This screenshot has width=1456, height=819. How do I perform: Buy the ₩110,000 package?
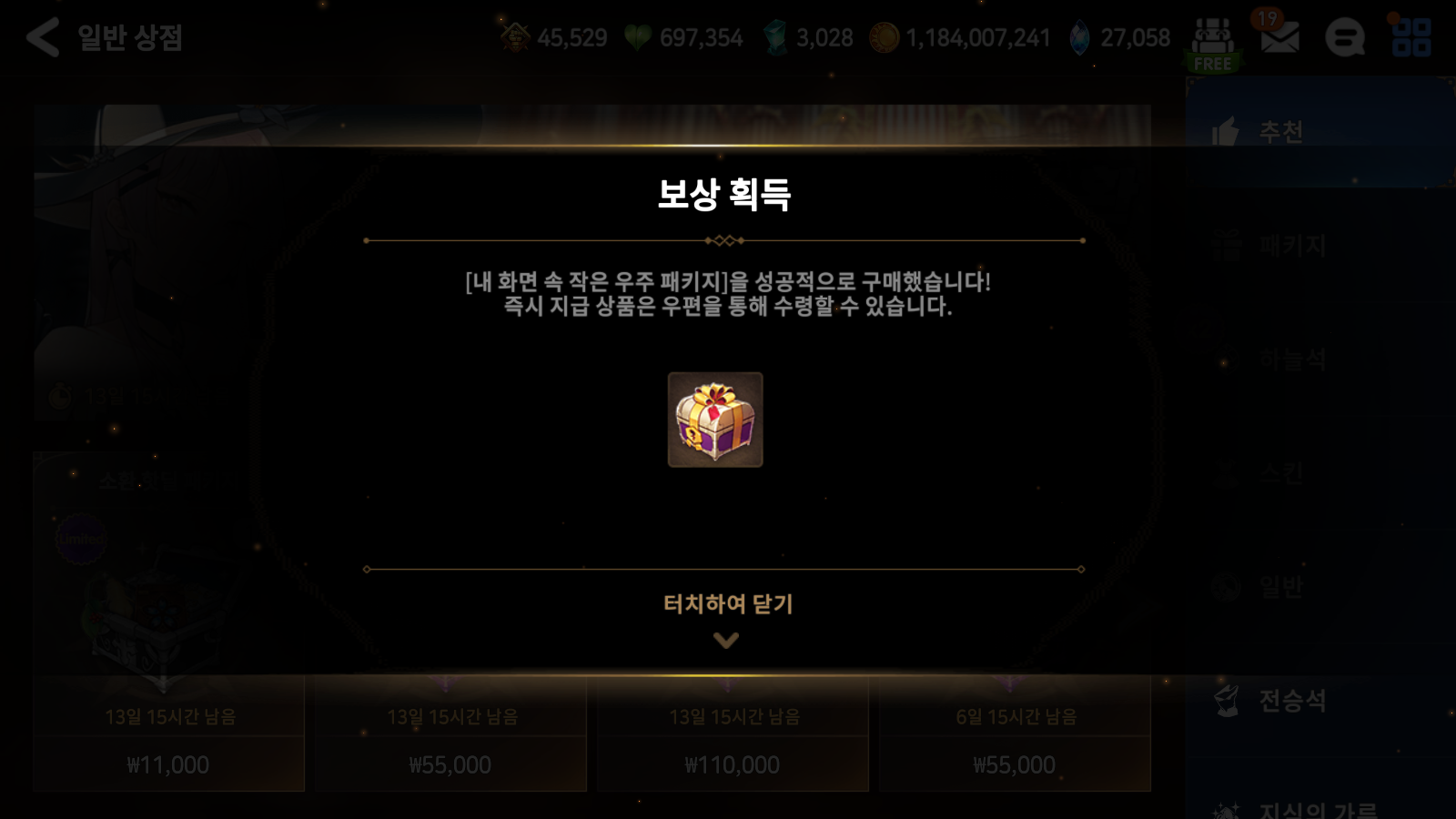pyautogui.click(x=733, y=765)
